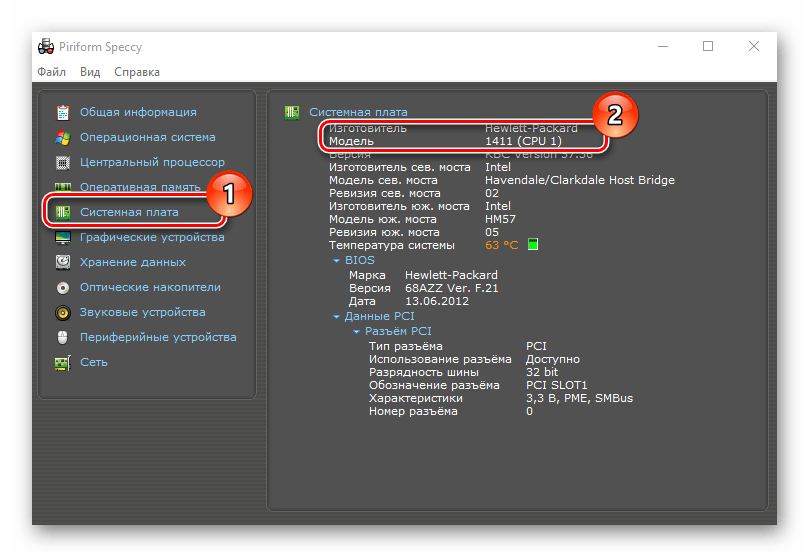Click the Оптические накопители disc icon
The image size is (809, 557).
coord(63,287)
